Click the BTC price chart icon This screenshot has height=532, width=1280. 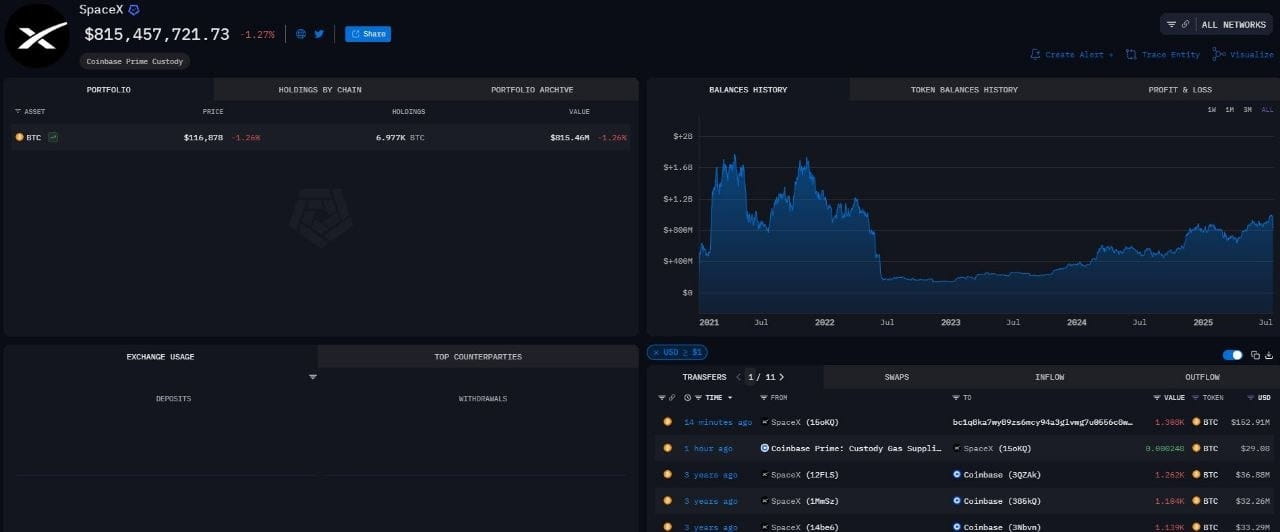coord(53,137)
